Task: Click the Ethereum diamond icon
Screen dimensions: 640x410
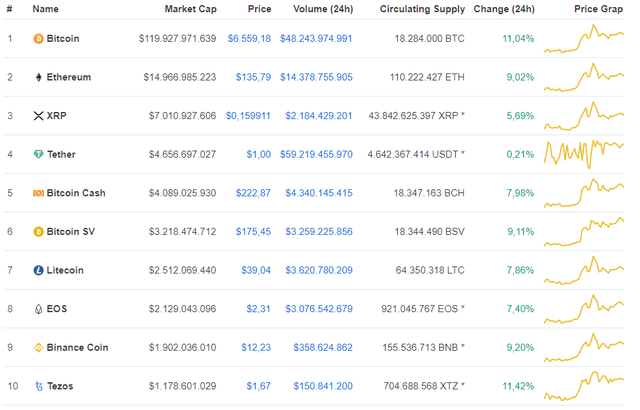Action: (38, 77)
